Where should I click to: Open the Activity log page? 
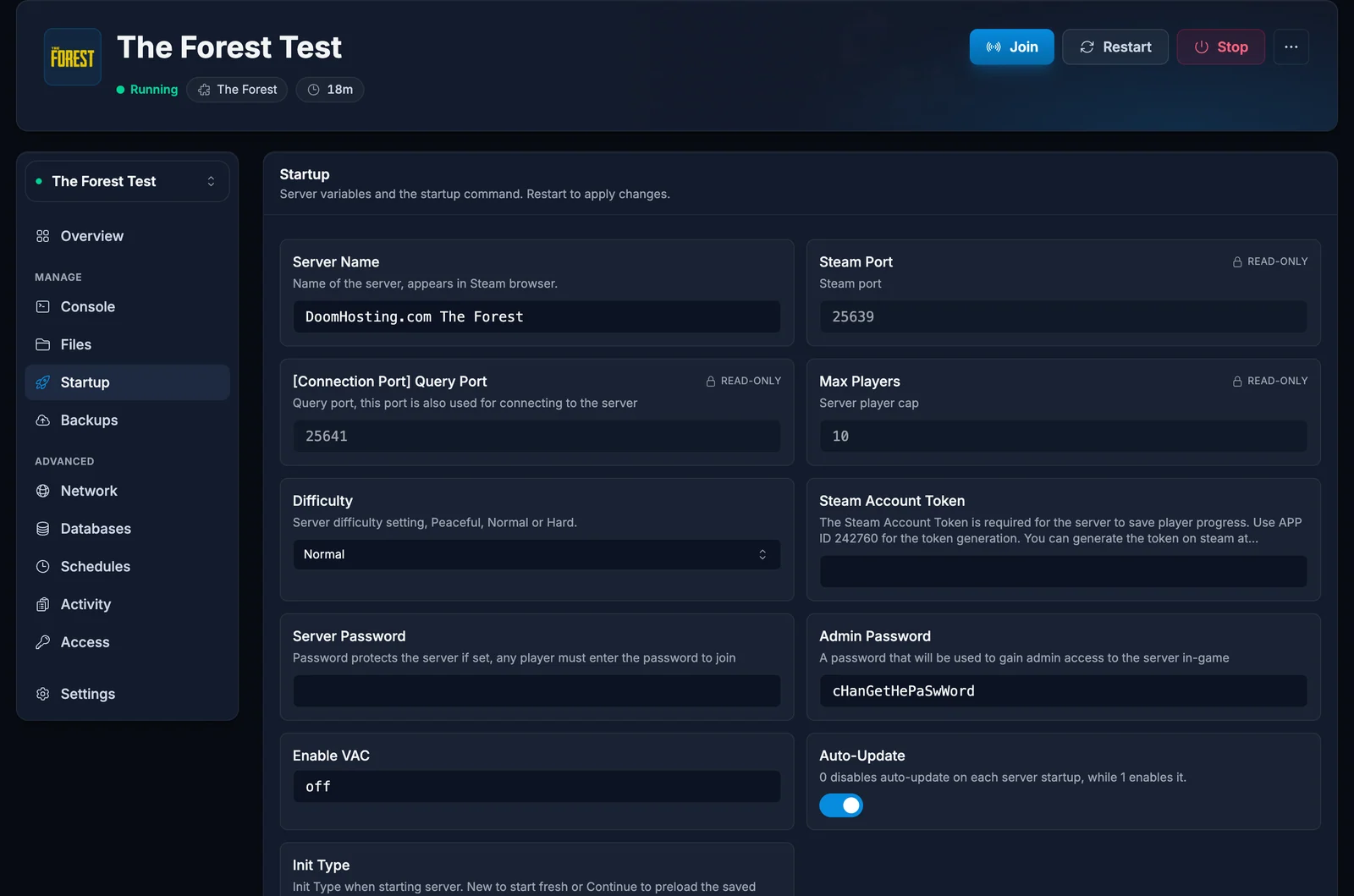[127, 604]
